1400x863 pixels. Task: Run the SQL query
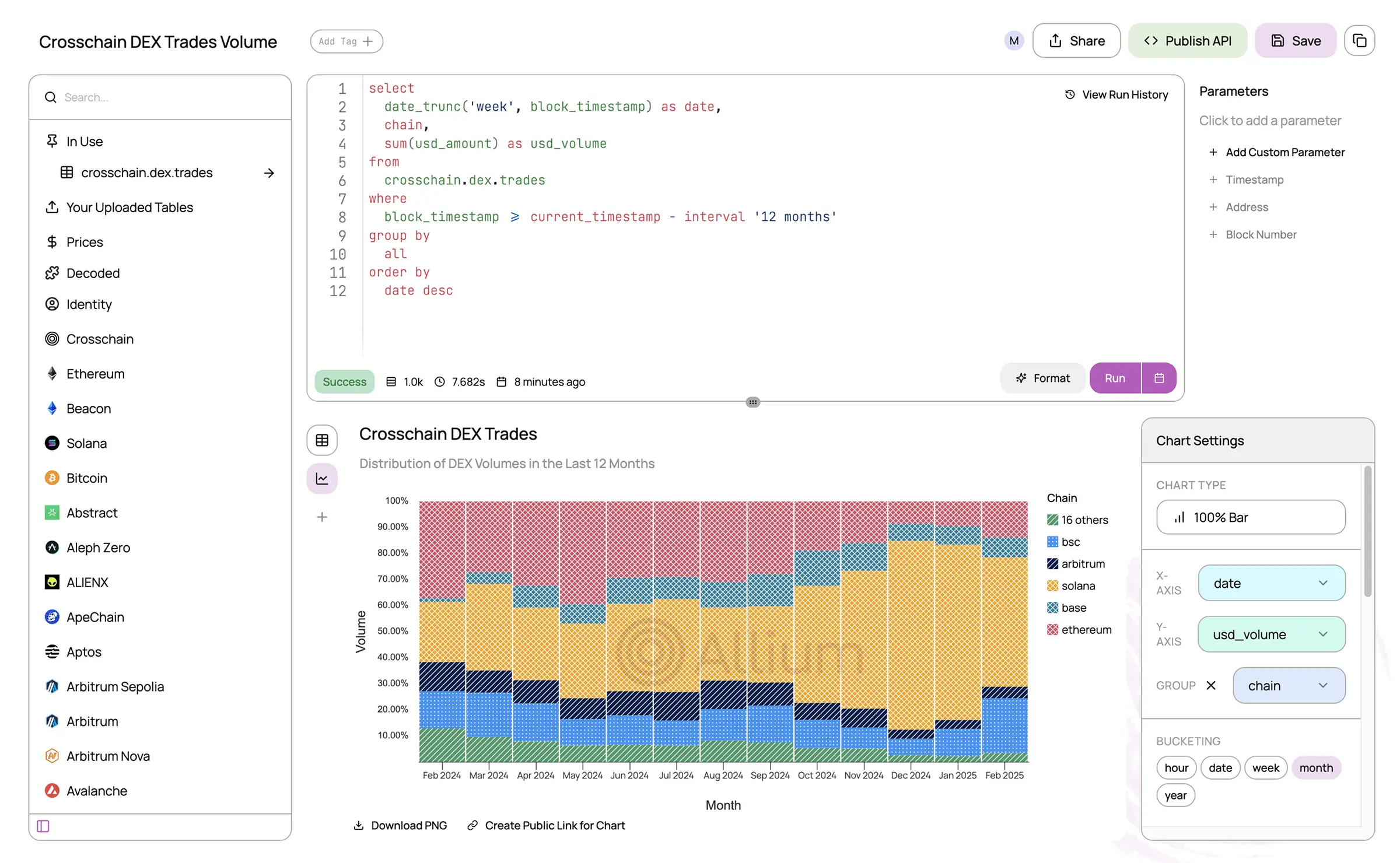(x=1114, y=378)
